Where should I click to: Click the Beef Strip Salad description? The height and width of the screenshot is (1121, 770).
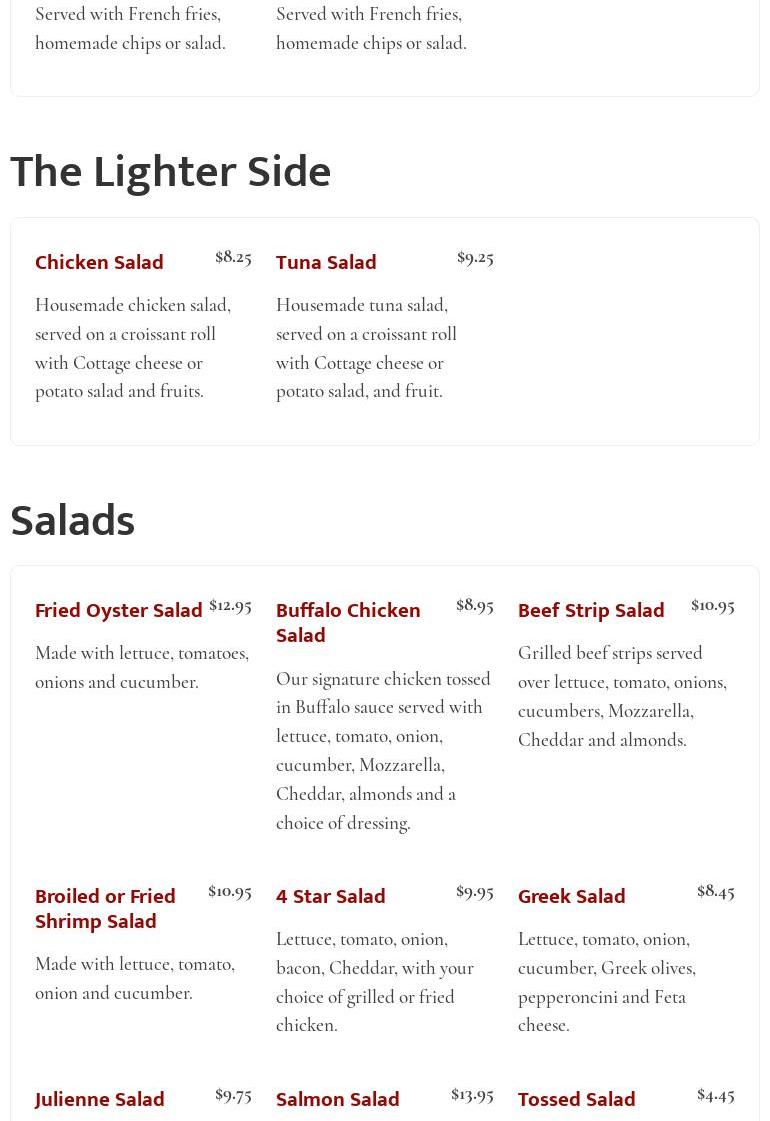point(622,696)
